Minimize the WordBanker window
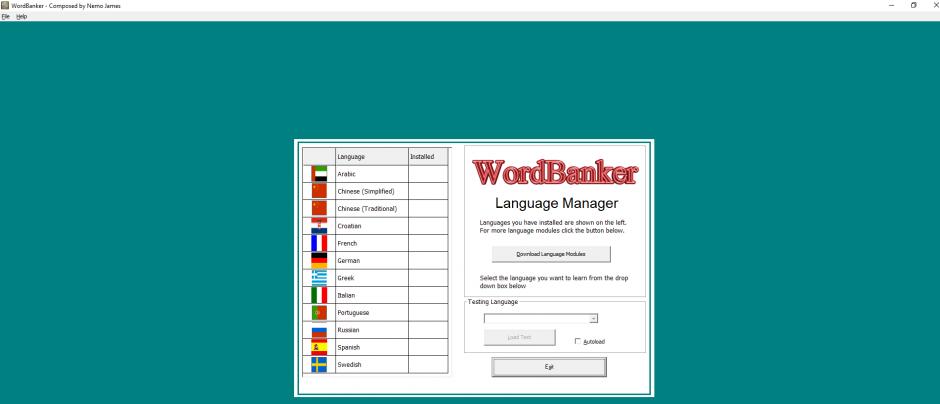Viewport: 940px width, 404px height. 891,5
